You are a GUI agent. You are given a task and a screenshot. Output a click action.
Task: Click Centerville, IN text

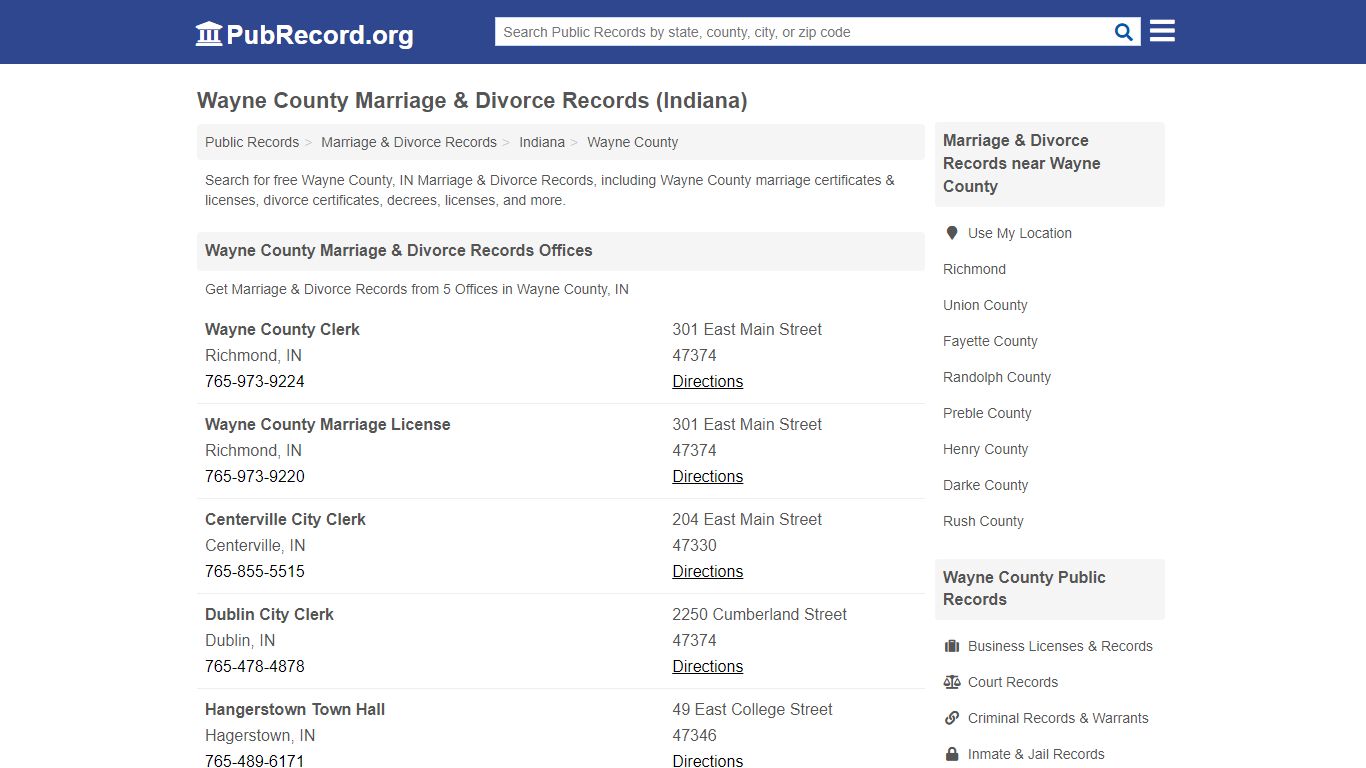pos(255,545)
